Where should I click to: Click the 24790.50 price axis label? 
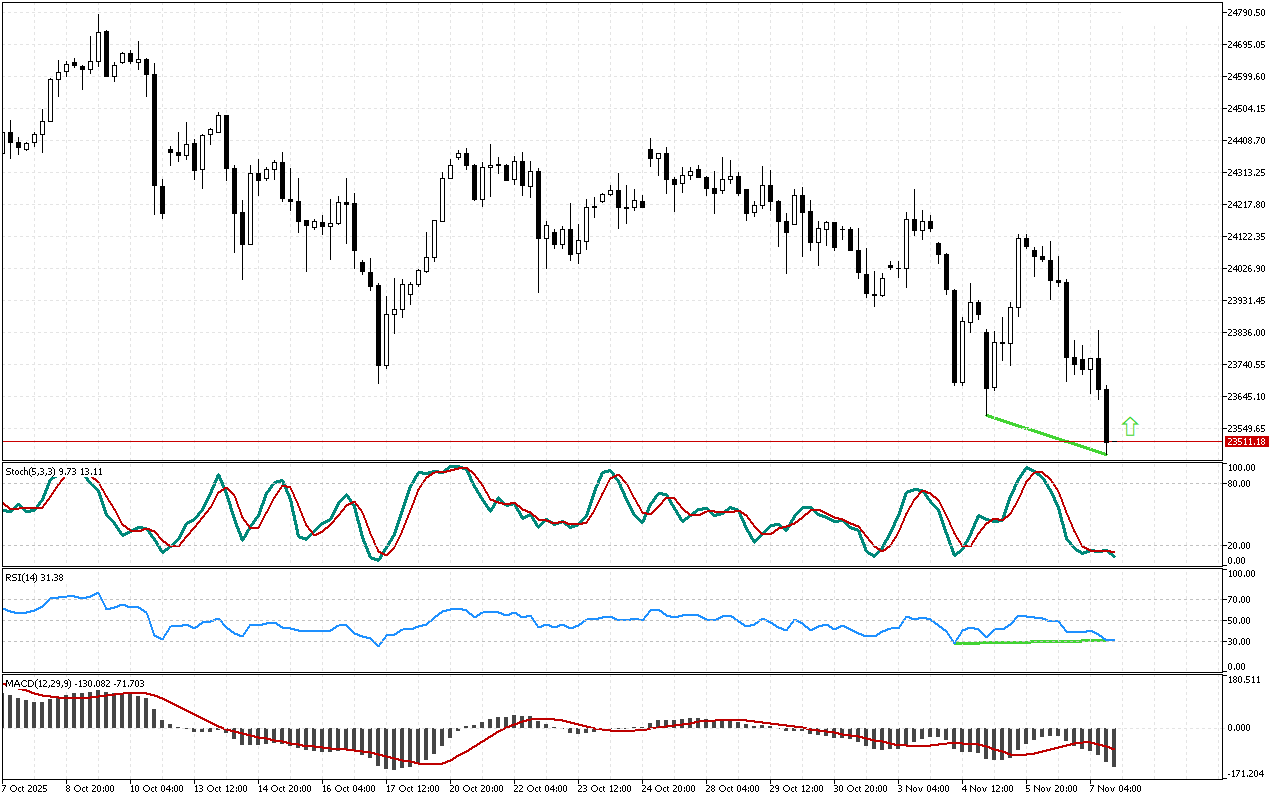click(1246, 12)
